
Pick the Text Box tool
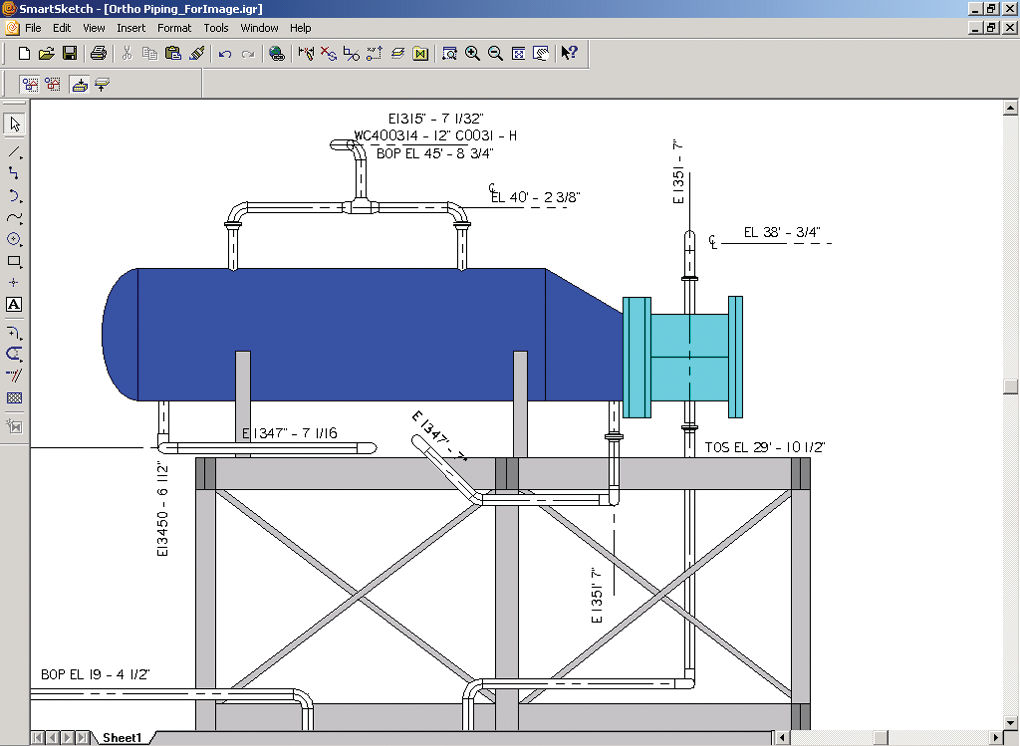click(x=14, y=304)
